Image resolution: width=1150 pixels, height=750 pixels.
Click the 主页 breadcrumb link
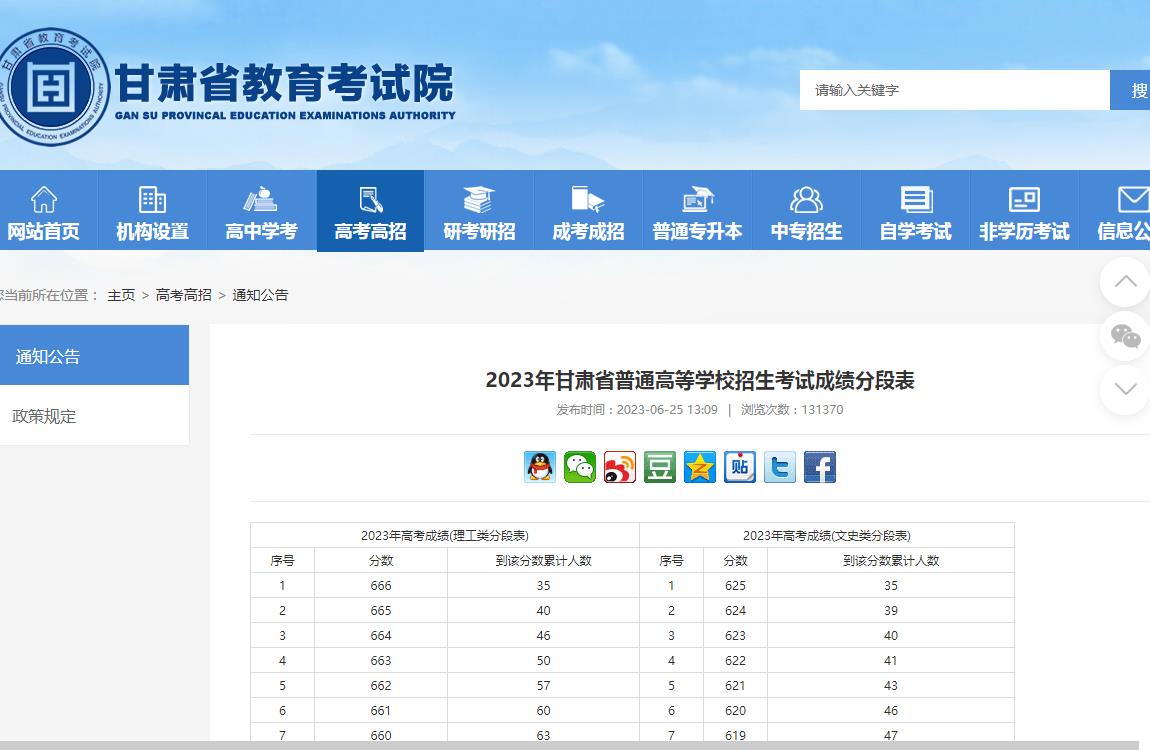122,295
